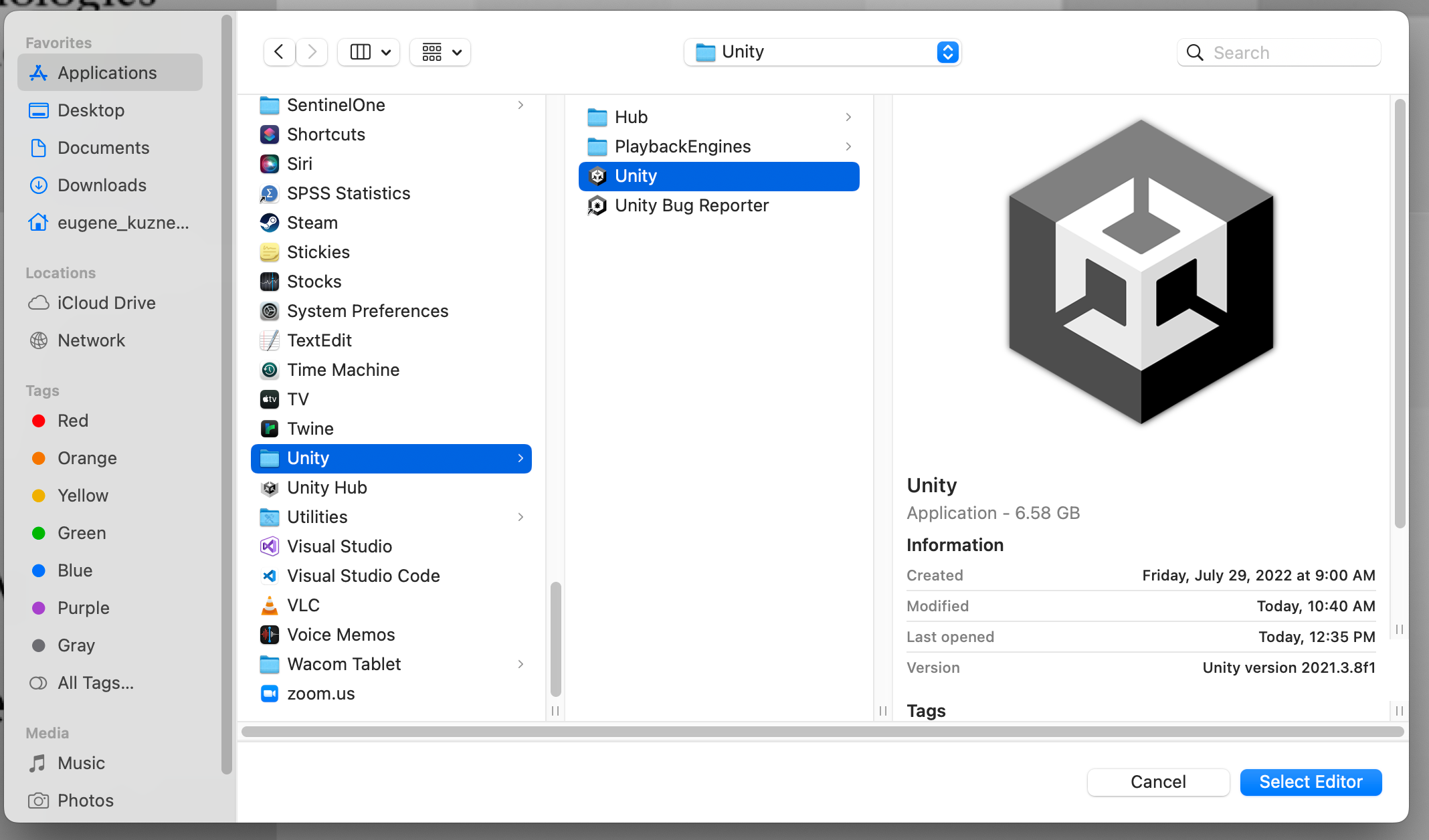Viewport: 1429px width, 840px height.
Task: Open the Steam app icon
Action: click(x=270, y=223)
